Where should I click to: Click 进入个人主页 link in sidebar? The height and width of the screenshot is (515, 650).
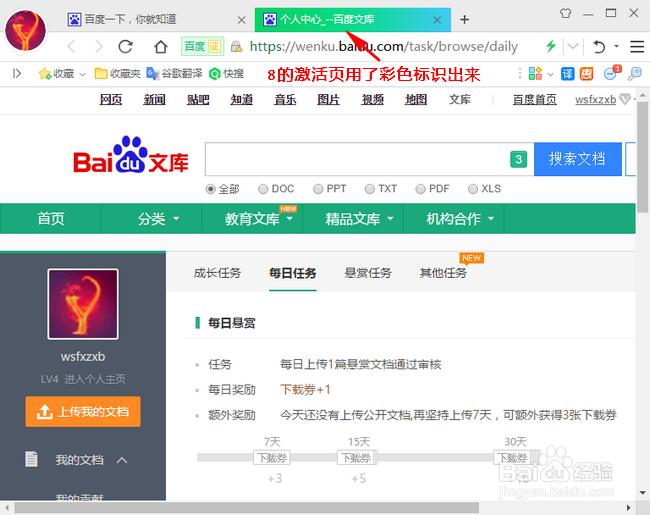tap(95, 379)
